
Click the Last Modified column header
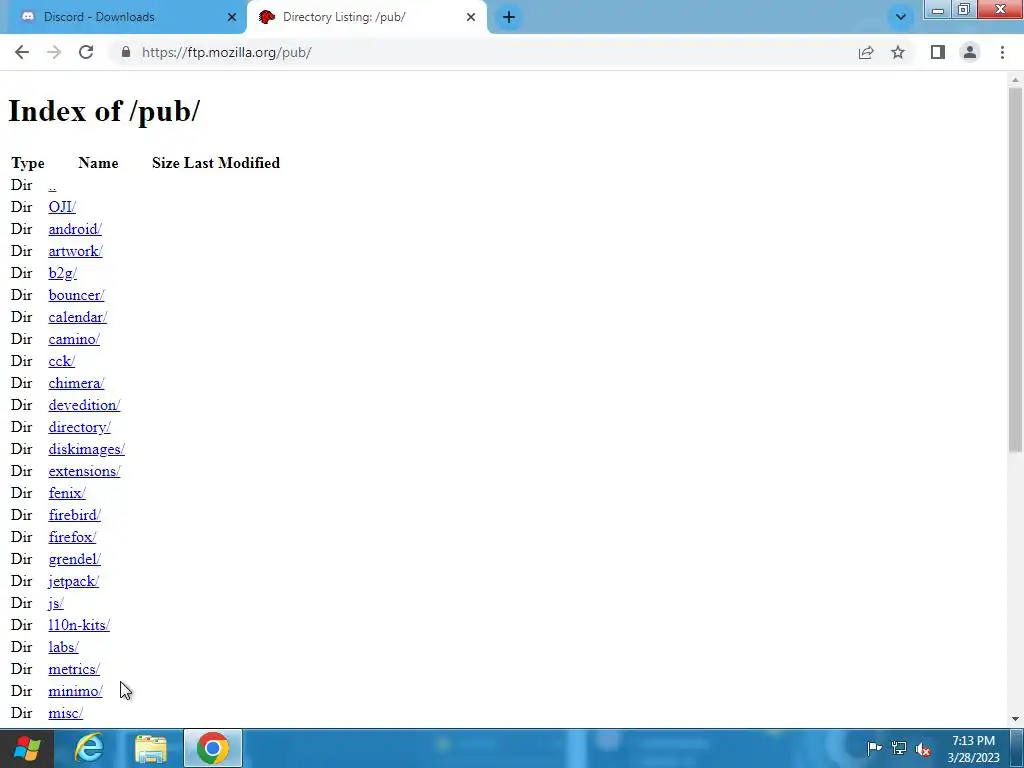pos(232,163)
